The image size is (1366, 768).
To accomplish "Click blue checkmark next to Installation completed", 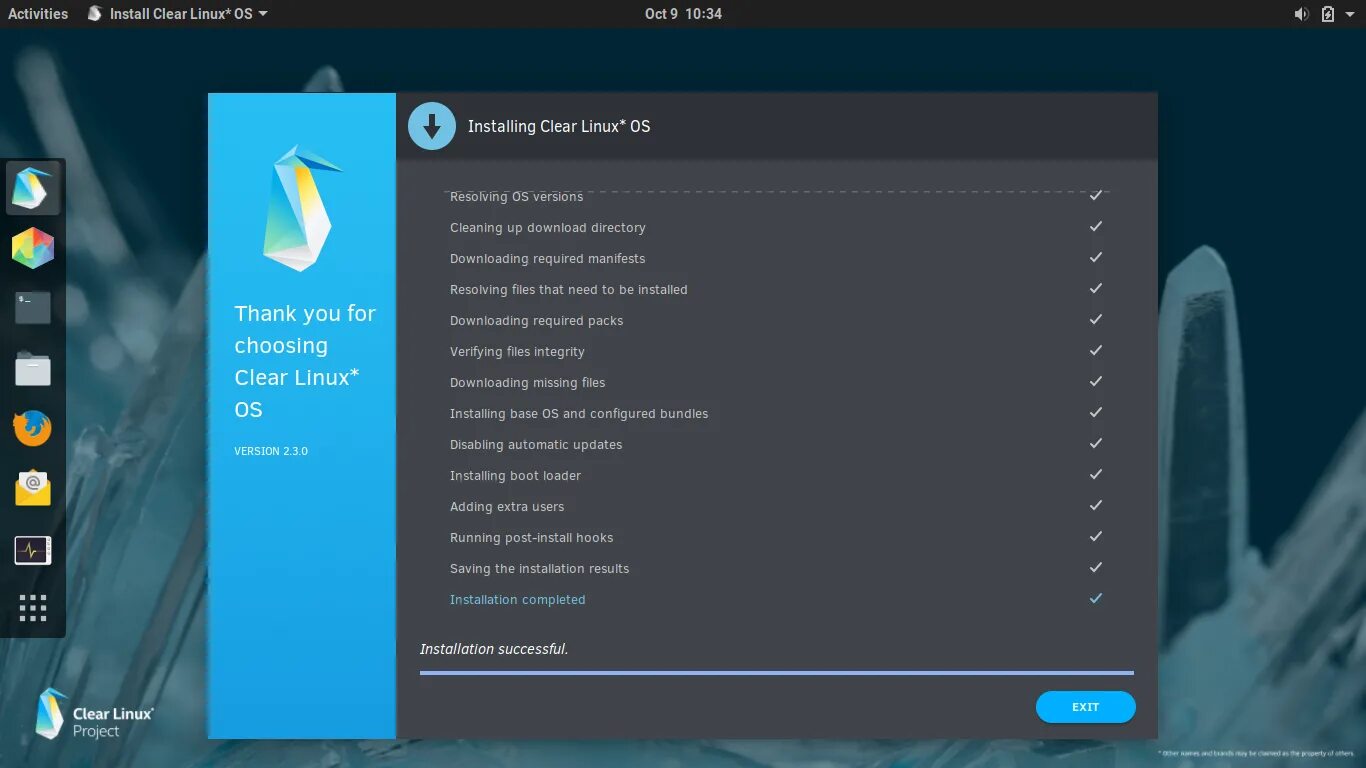I will coord(1096,598).
